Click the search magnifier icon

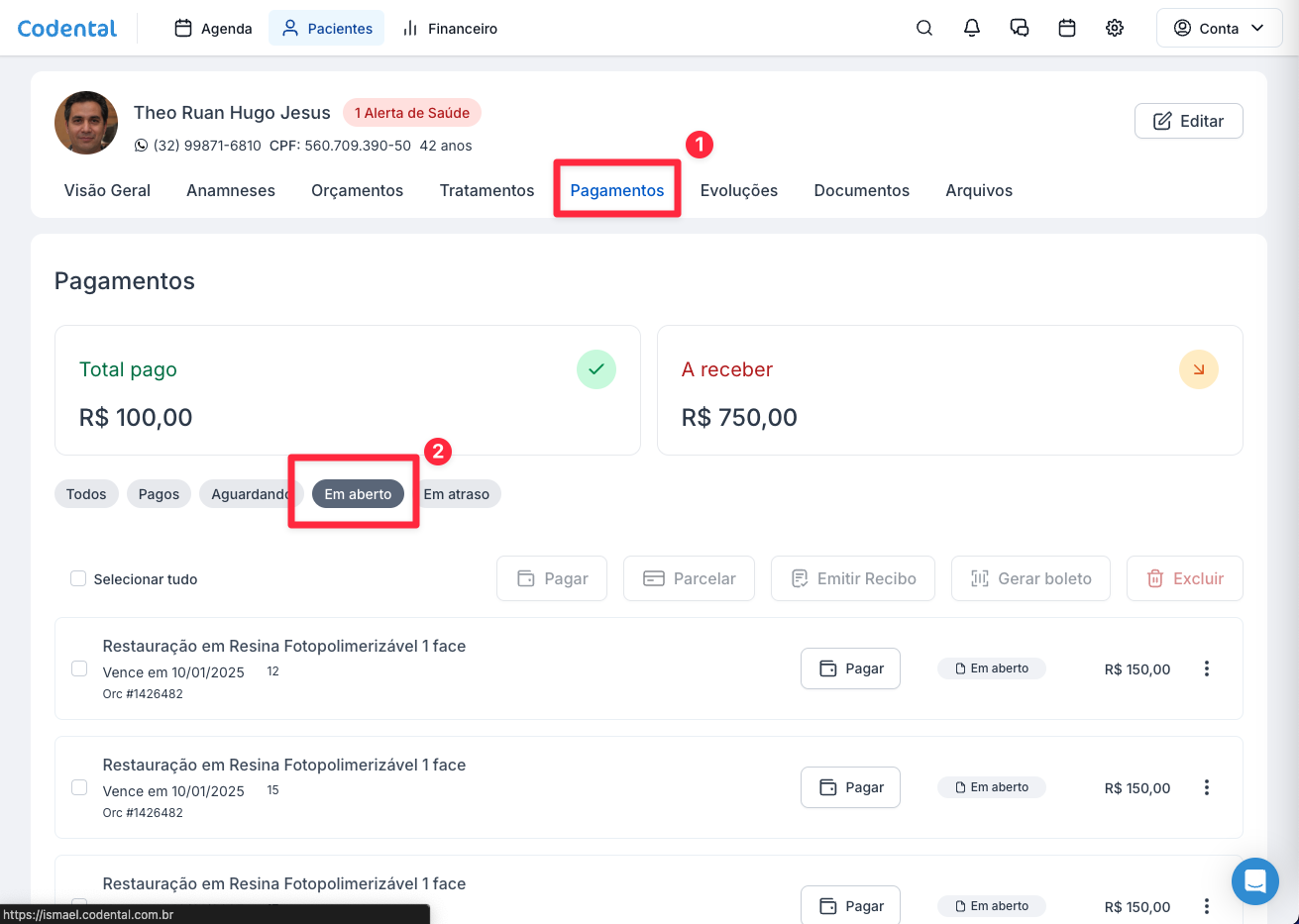pos(923,28)
